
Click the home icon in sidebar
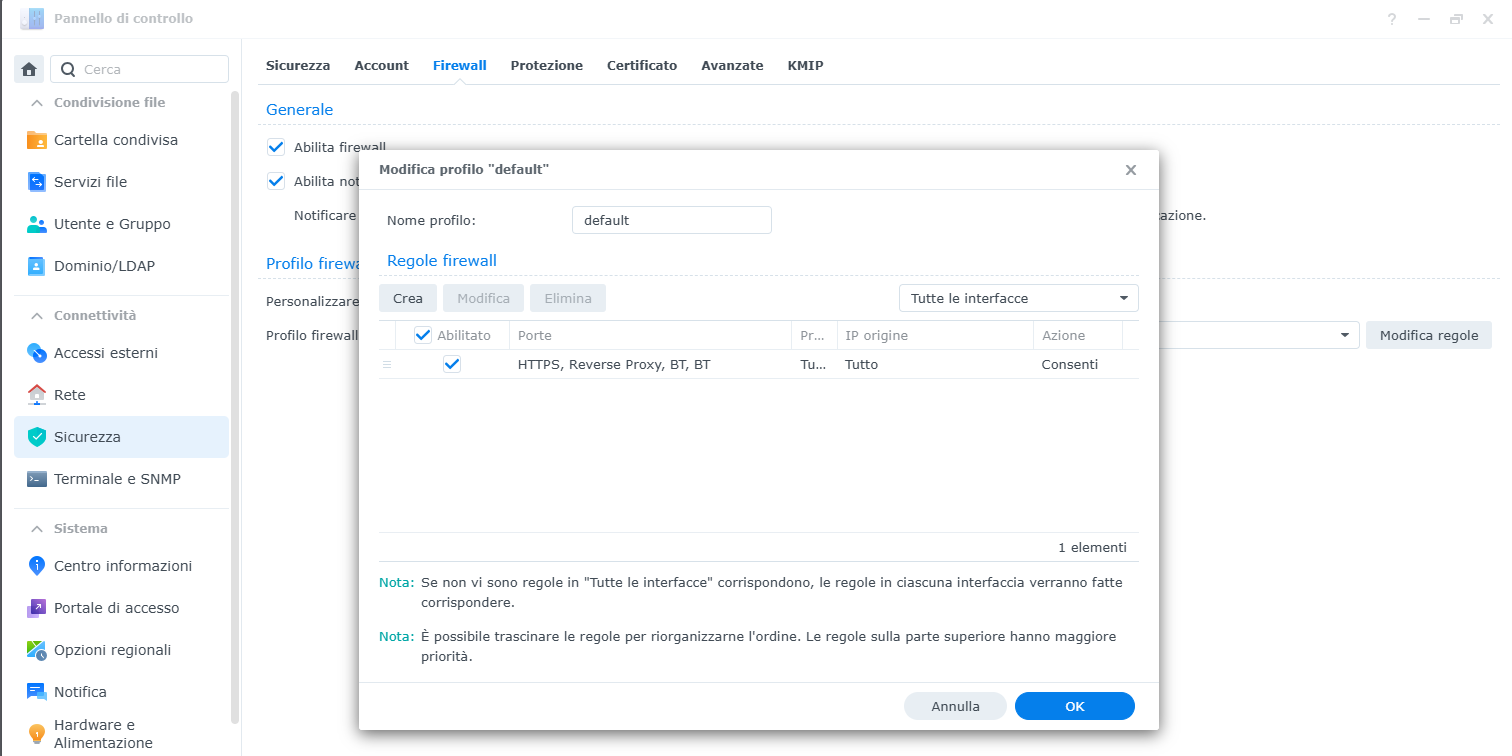pyautogui.click(x=29, y=69)
